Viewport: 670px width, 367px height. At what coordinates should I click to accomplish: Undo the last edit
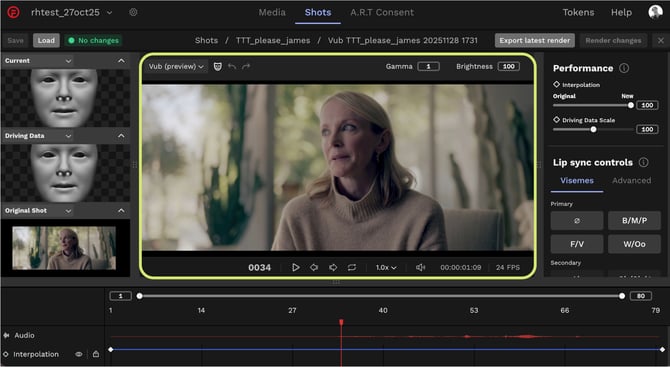click(232, 66)
